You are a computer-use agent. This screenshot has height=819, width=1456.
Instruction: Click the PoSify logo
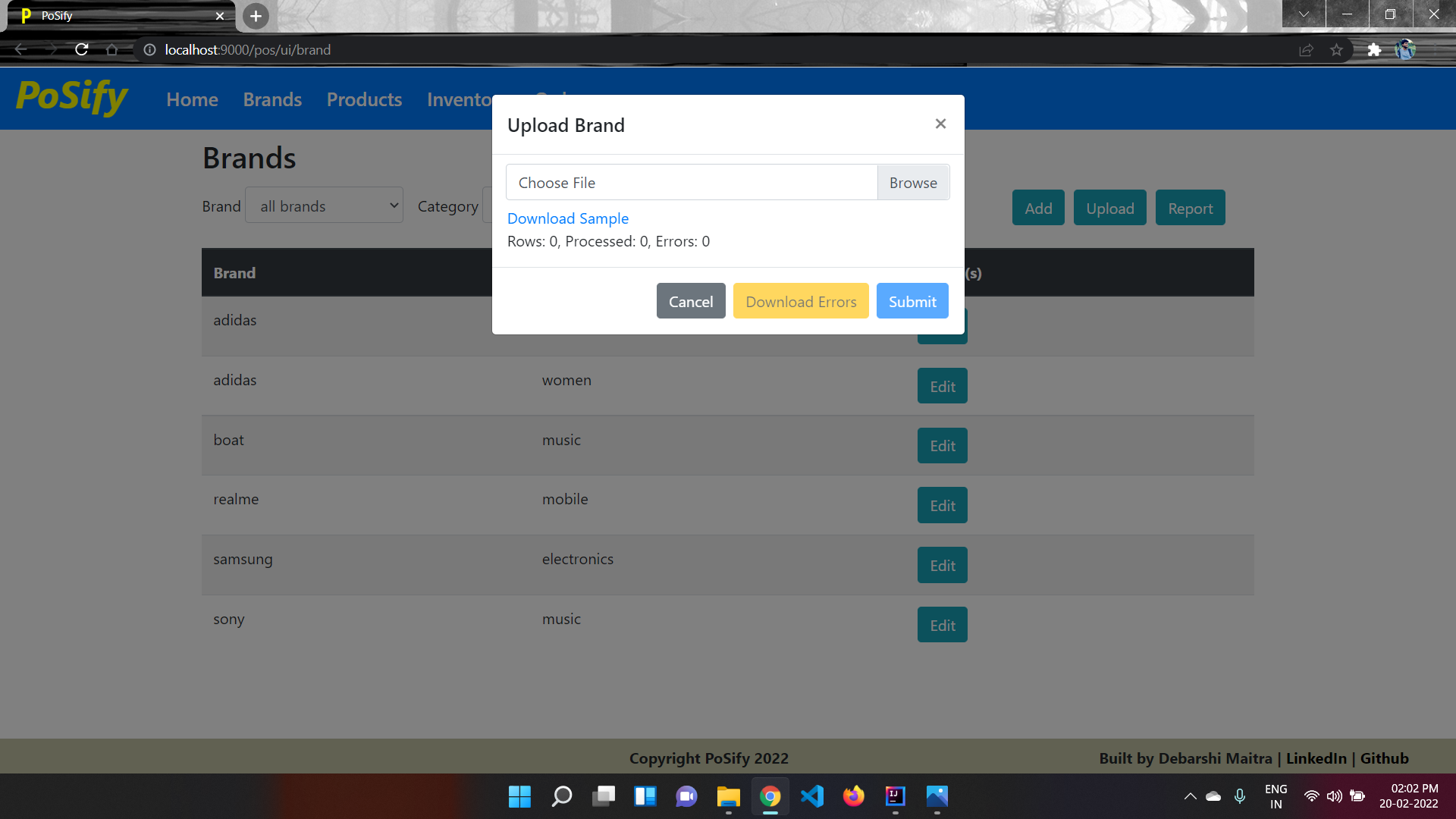point(72,97)
